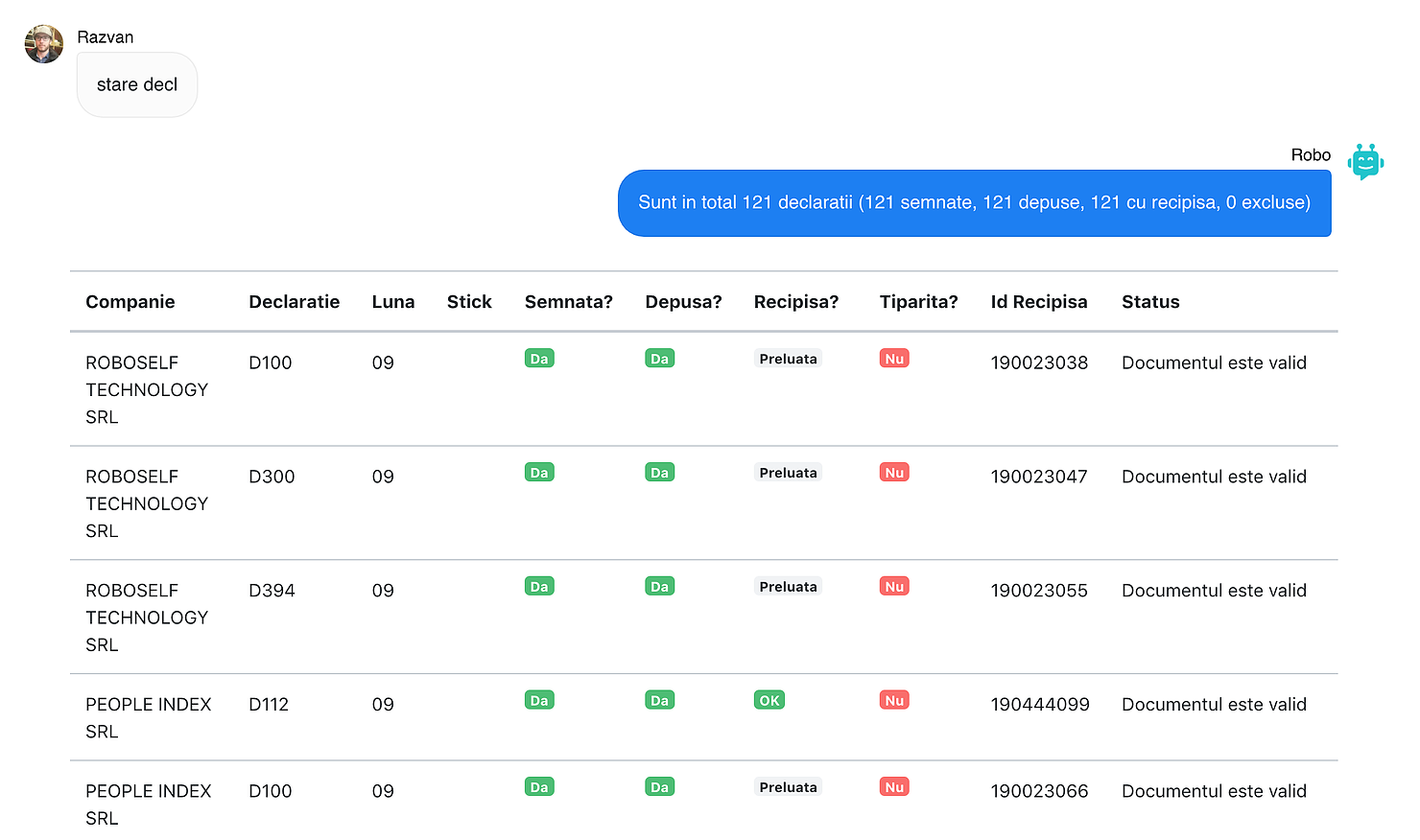Image resolution: width=1420 pixels, height=840 pixels.
Task: Select PEOPLE INDEX SRL in D112 row
Action: point(149,717)
